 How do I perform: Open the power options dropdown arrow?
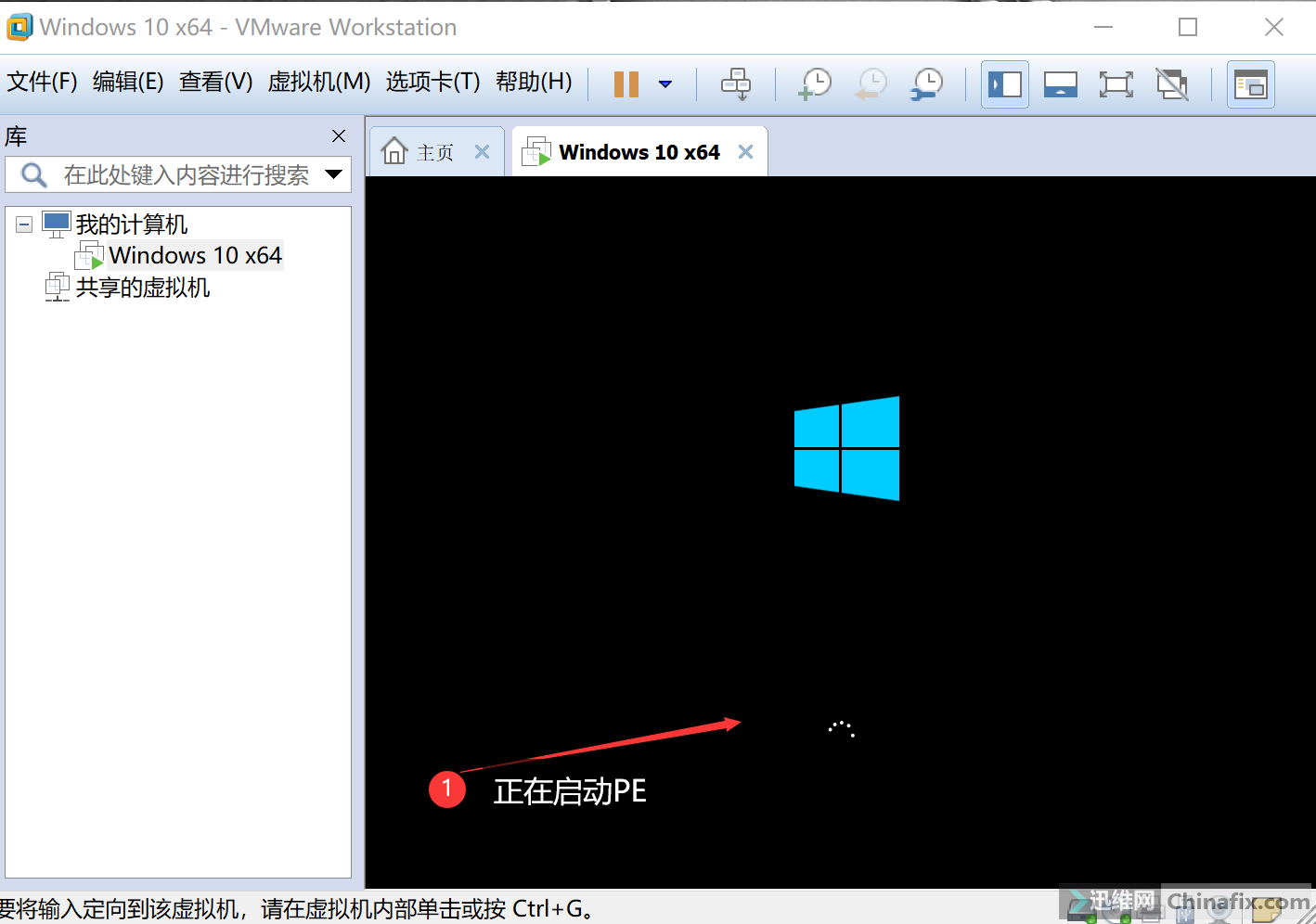664,84
